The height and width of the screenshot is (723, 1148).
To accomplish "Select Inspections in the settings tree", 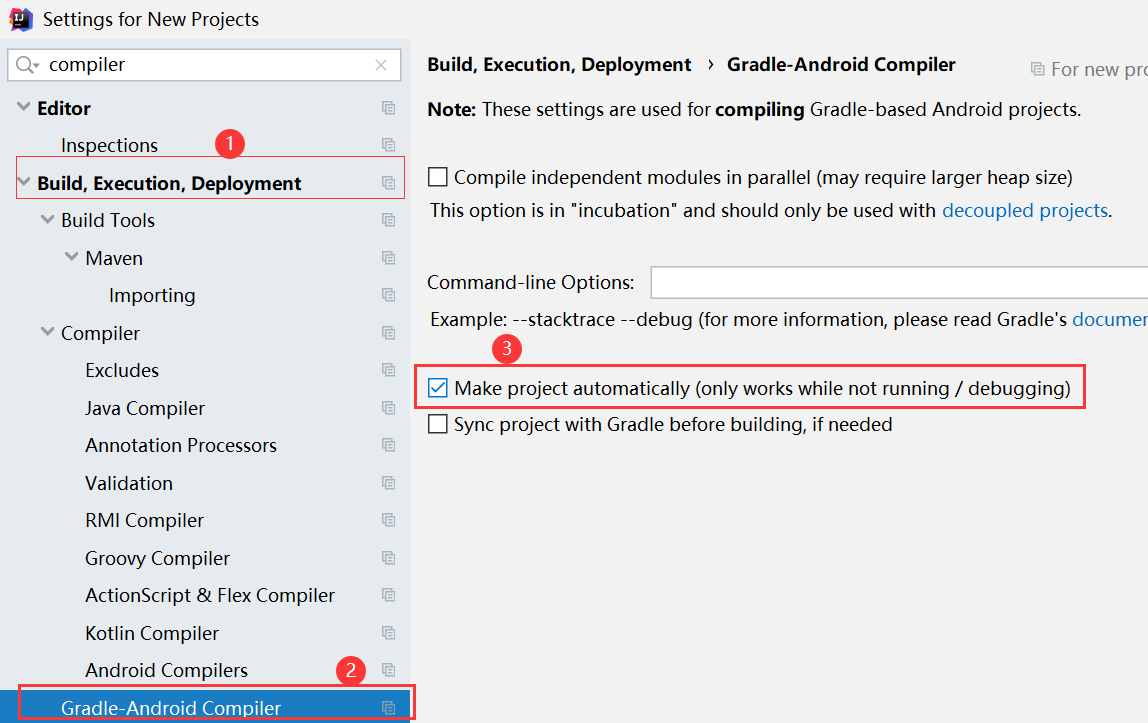I will coord(109,145).
